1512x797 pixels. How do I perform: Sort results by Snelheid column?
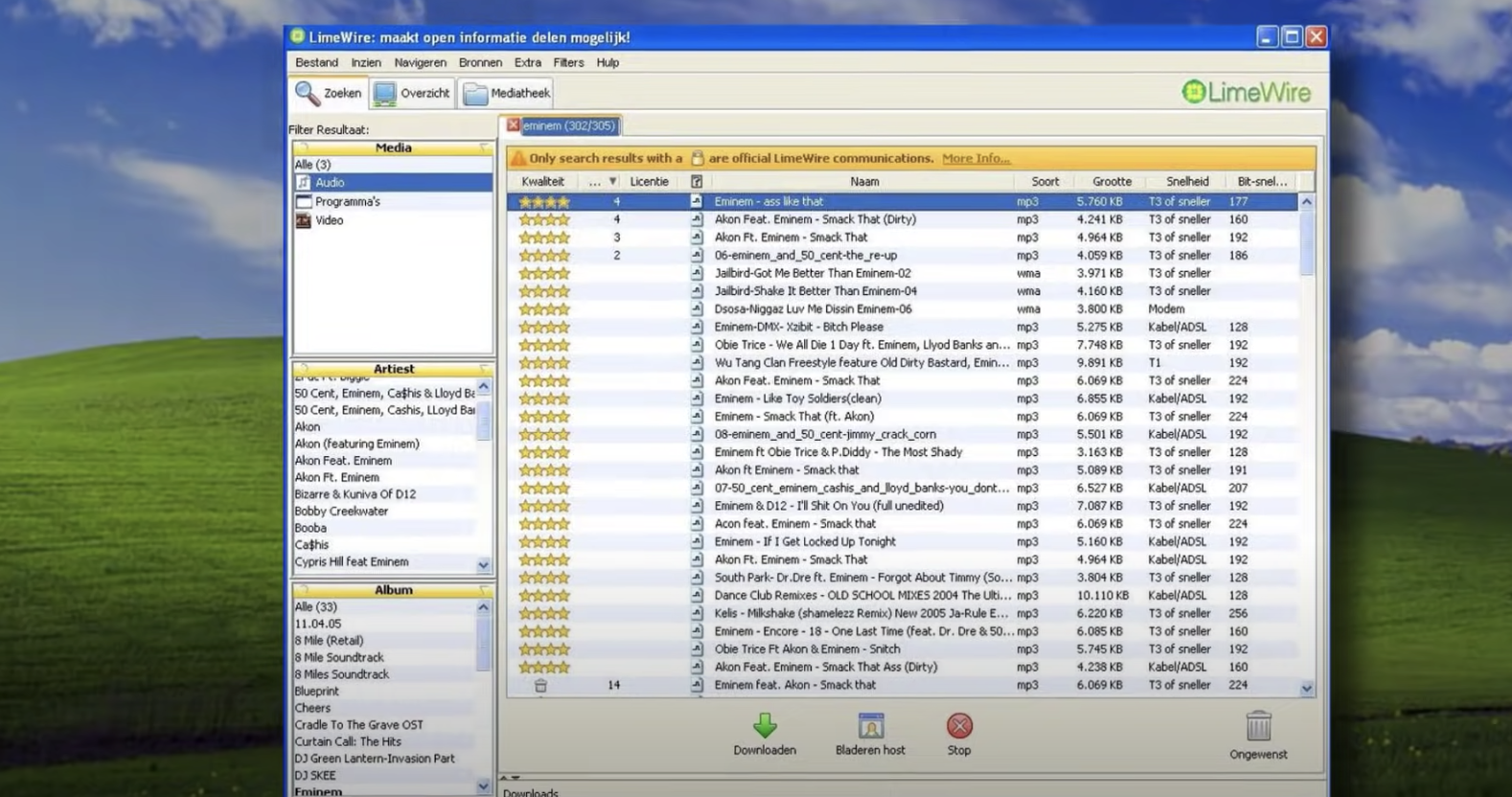click(1187, 181)
